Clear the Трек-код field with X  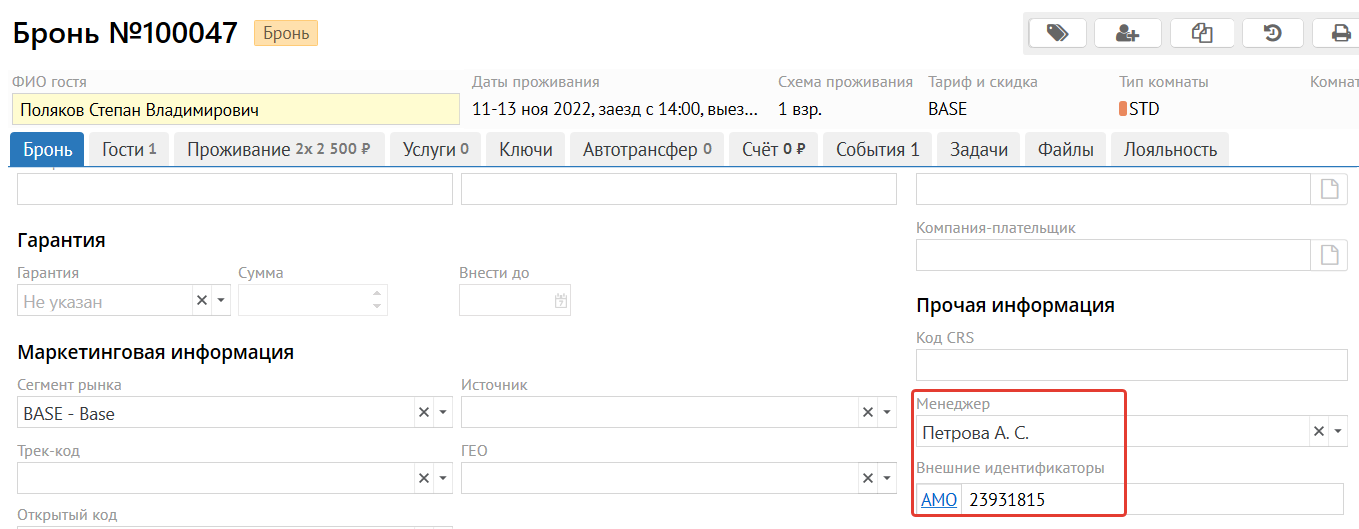point(424,478)
